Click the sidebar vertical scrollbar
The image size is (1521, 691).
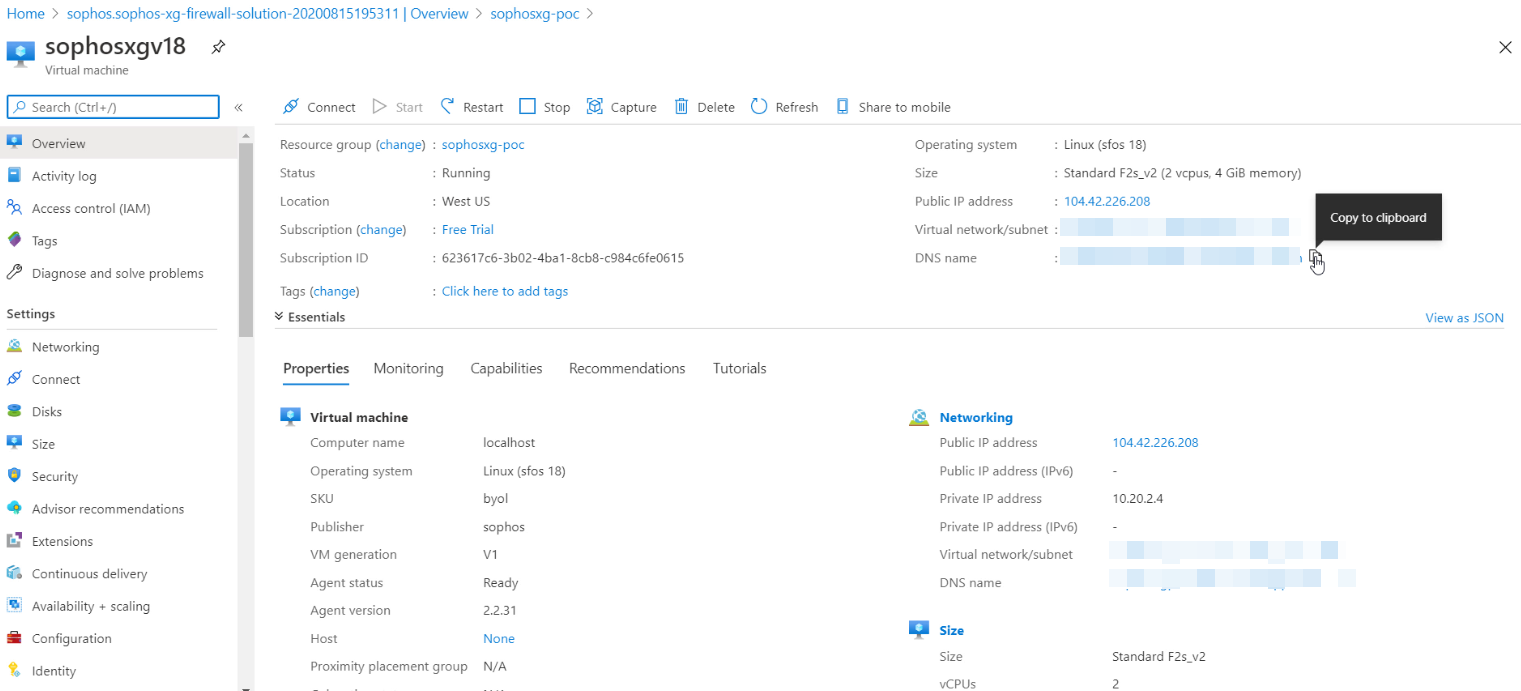point(246,240)
